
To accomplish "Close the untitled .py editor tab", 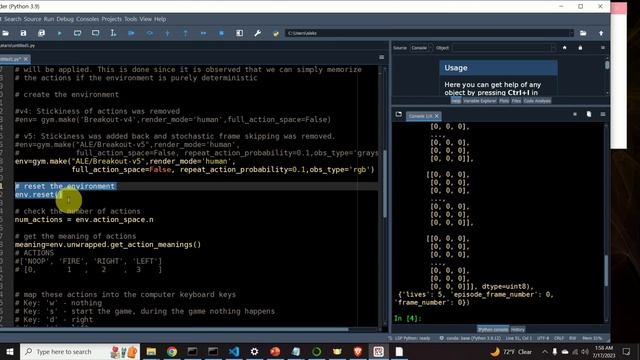I will [26, 59].
